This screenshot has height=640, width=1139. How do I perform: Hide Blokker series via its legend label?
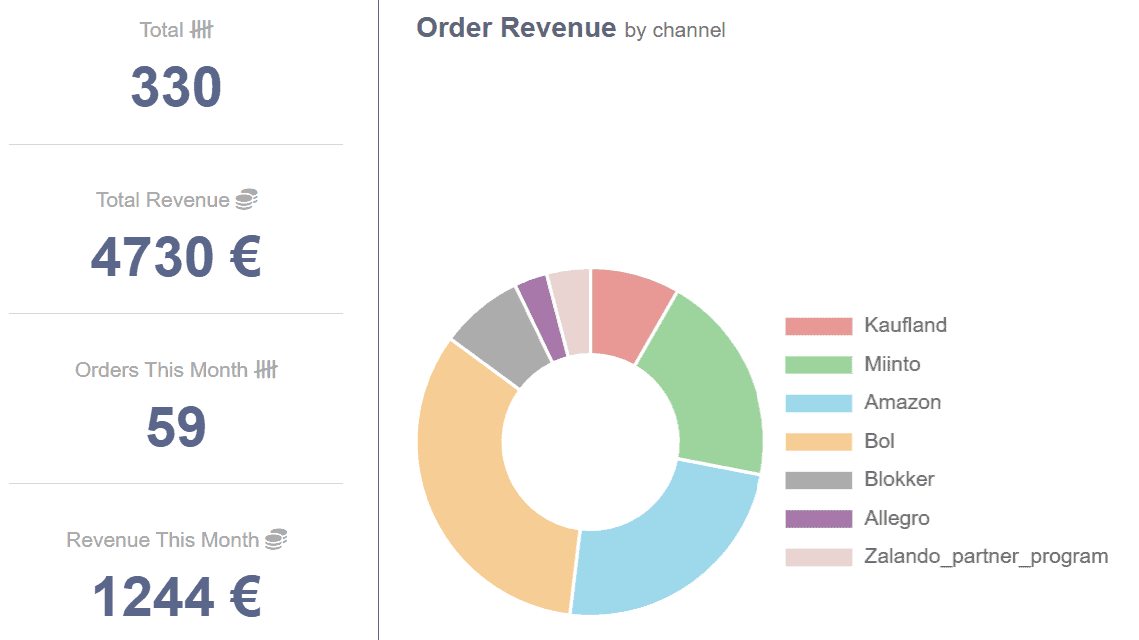[899, 479]
